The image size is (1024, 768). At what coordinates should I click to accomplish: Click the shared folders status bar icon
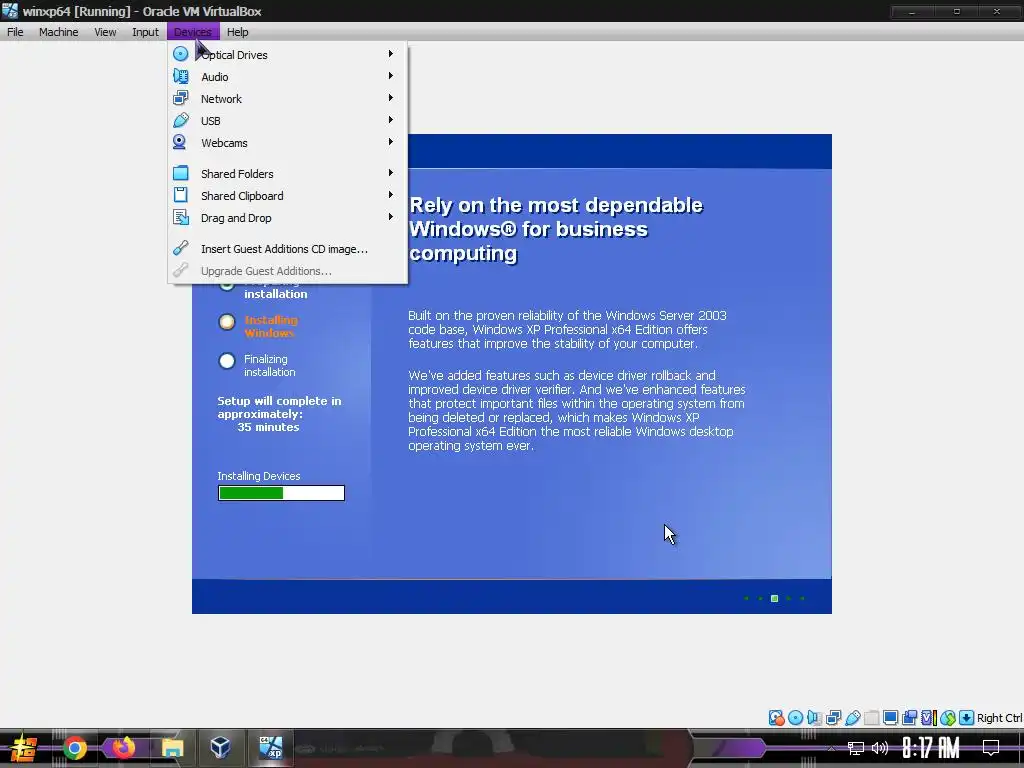pyautogui.click(x=871, y=718)
